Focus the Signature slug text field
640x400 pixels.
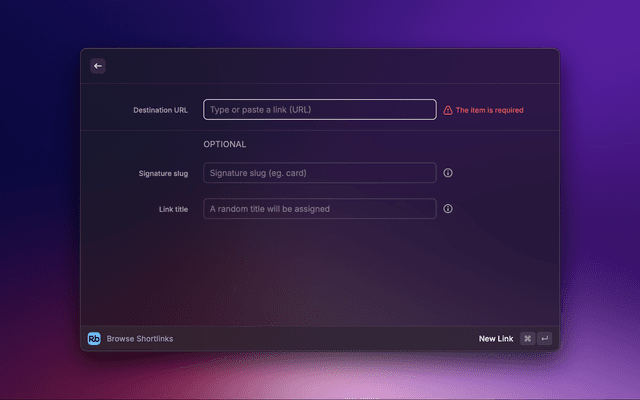tap(320, 173)
